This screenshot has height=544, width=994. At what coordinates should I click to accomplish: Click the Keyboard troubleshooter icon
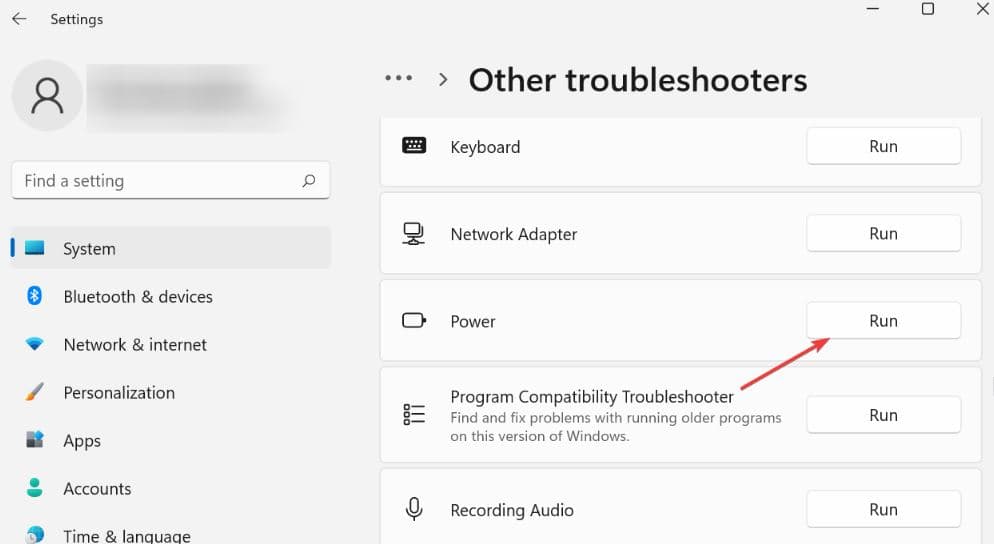pyautogui.click(x=414, y=146)
